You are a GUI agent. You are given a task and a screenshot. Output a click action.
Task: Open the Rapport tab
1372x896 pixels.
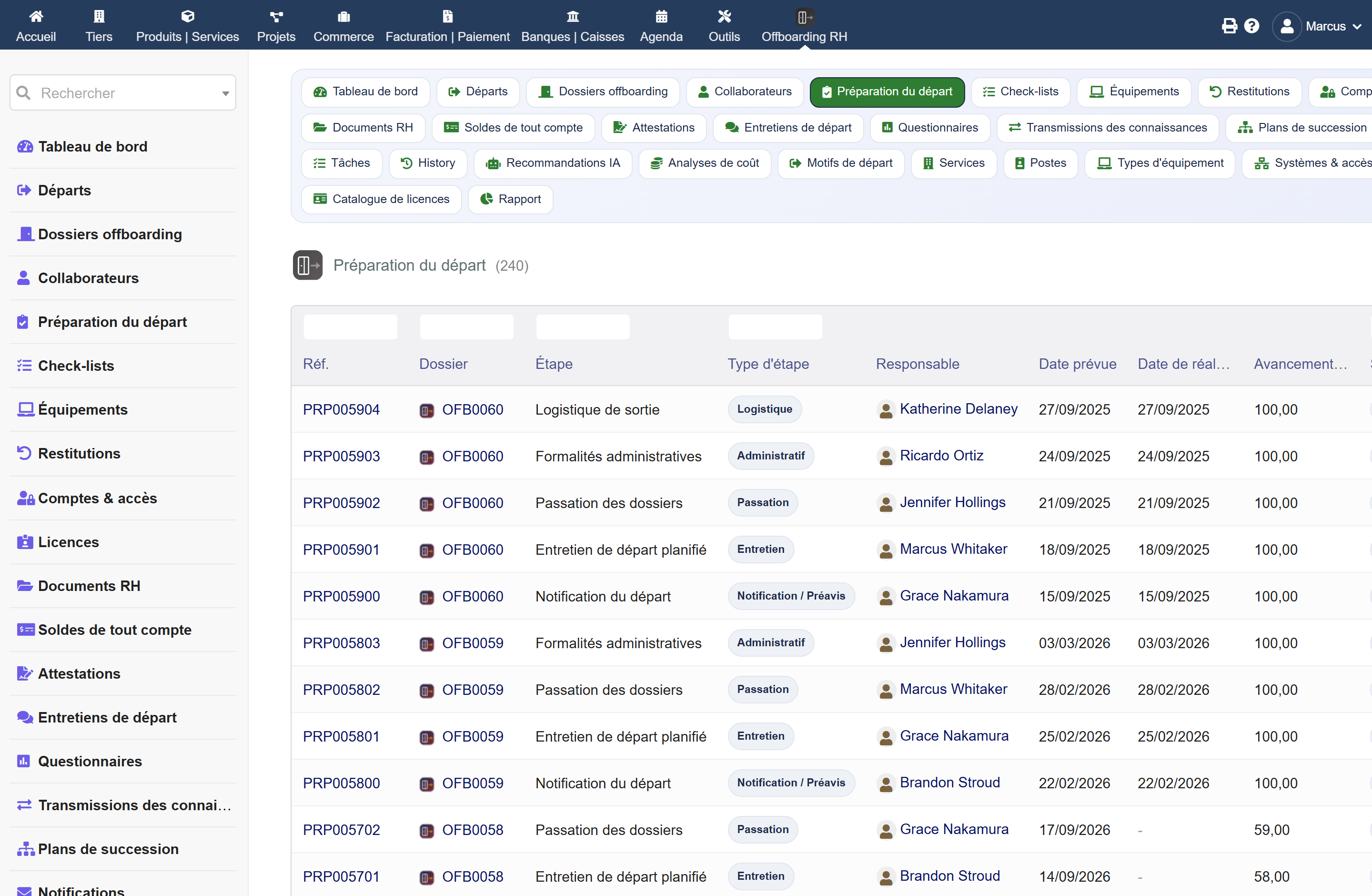click(510, 200)
